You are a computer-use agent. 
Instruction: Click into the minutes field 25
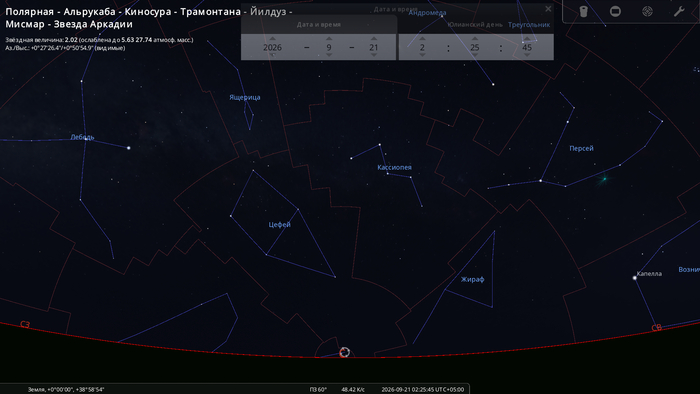point(475,47)
